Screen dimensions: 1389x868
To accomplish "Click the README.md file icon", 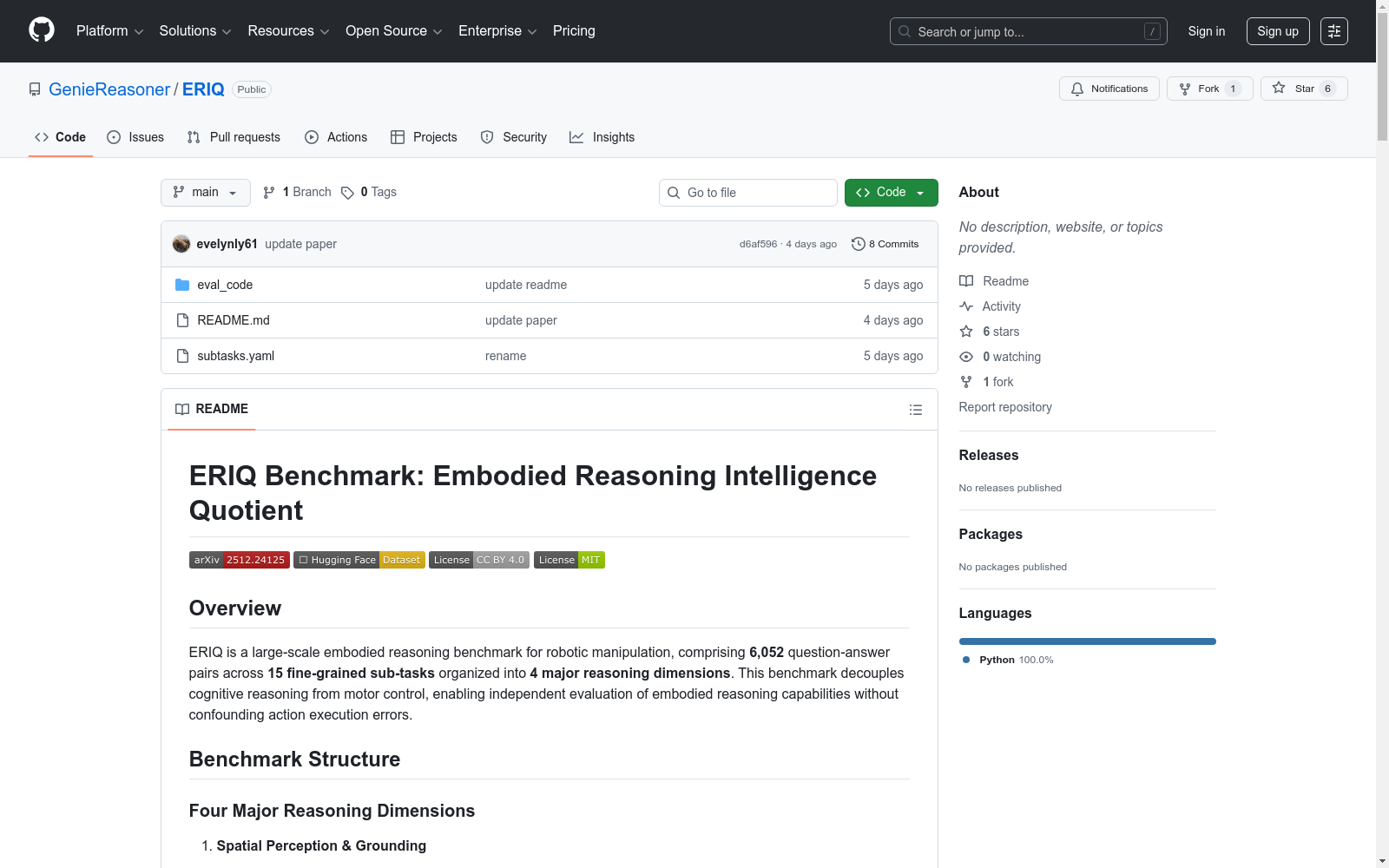I will point(182,320).
